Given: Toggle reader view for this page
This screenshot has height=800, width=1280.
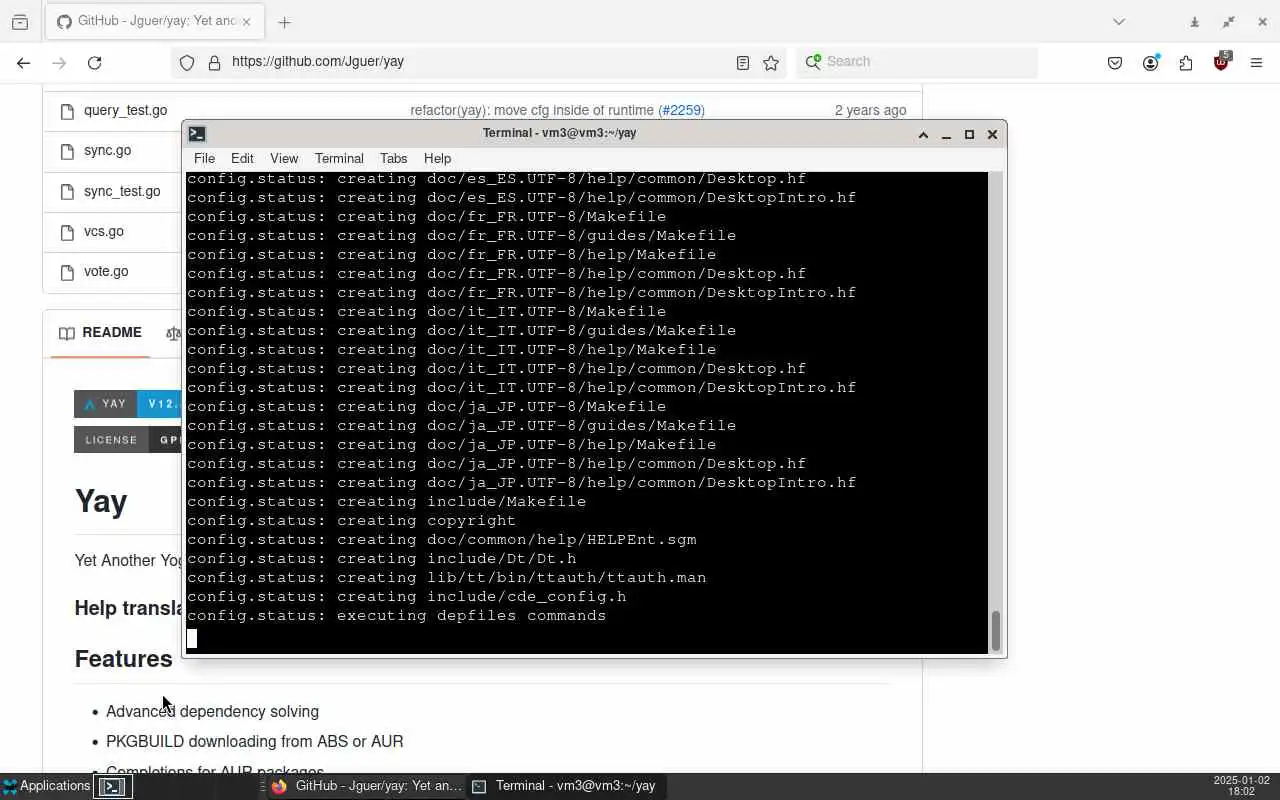Looking at the screenshot, I should 742,62.
